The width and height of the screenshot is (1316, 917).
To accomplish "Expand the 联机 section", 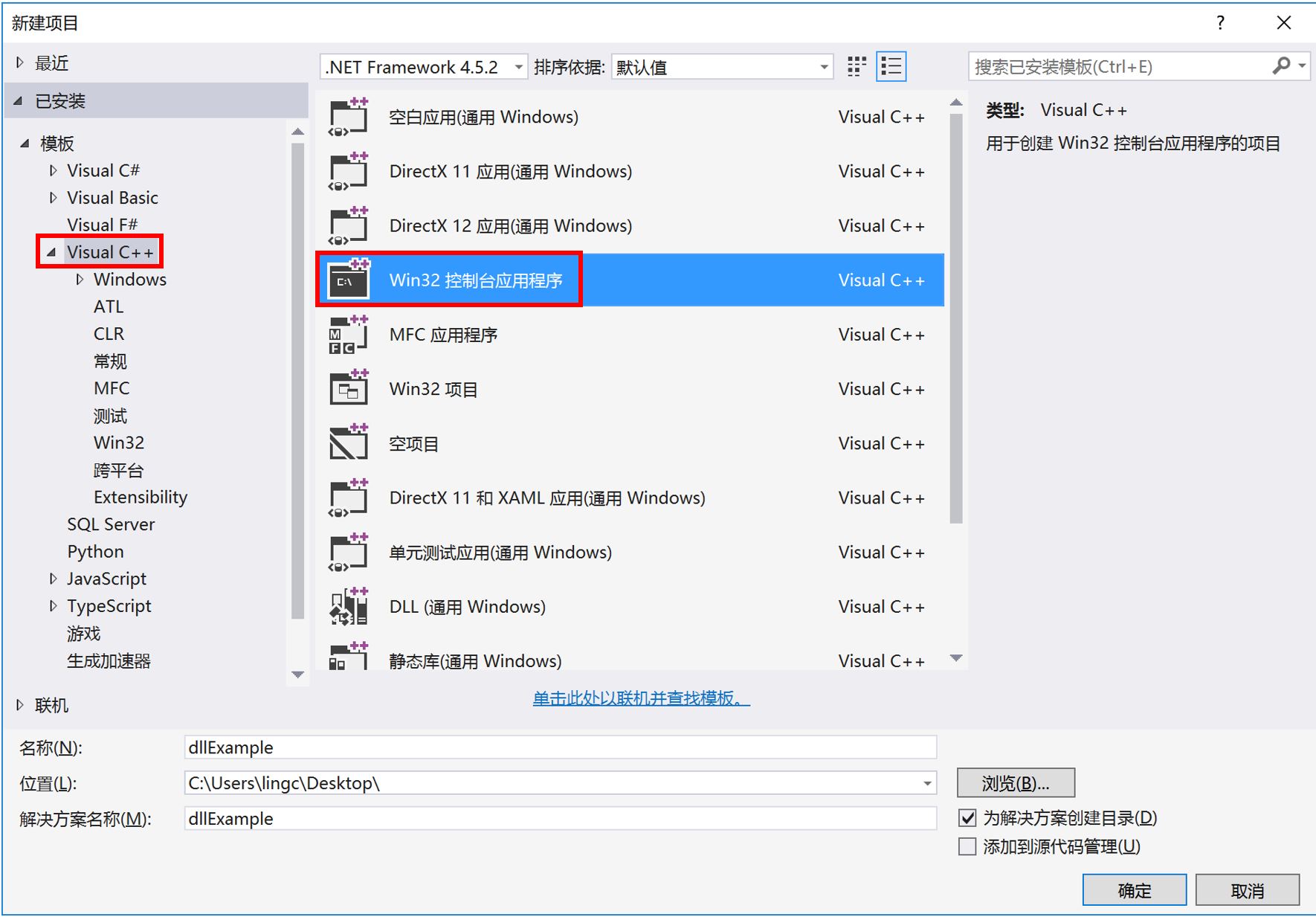I will [x=20, y=705].
